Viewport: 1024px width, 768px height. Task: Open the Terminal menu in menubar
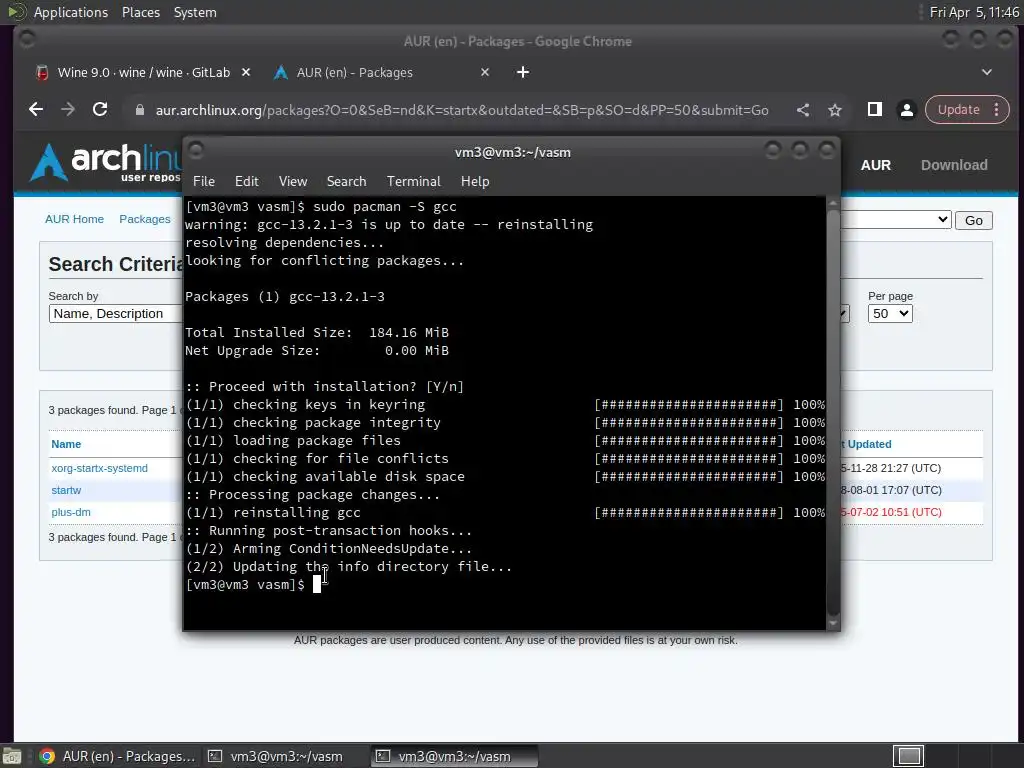(x=413, y=182)
